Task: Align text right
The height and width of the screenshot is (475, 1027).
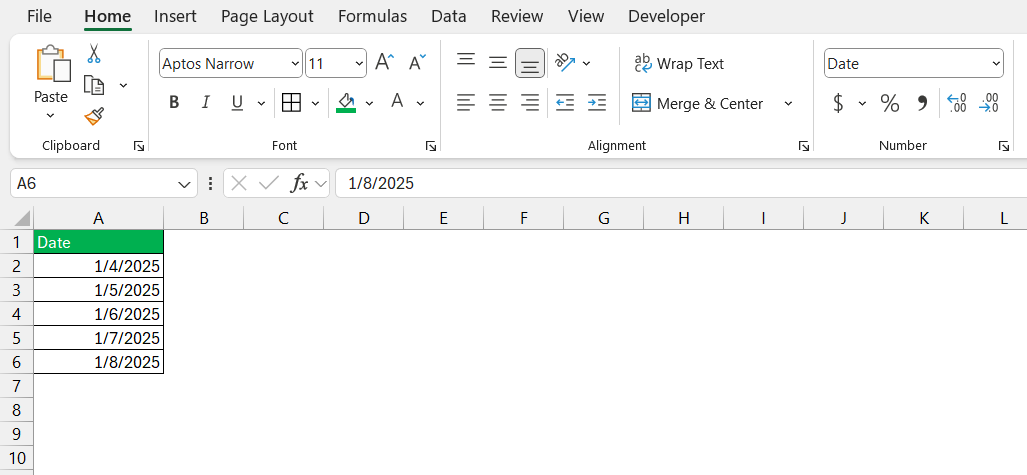Action: (x=530, y=102)
